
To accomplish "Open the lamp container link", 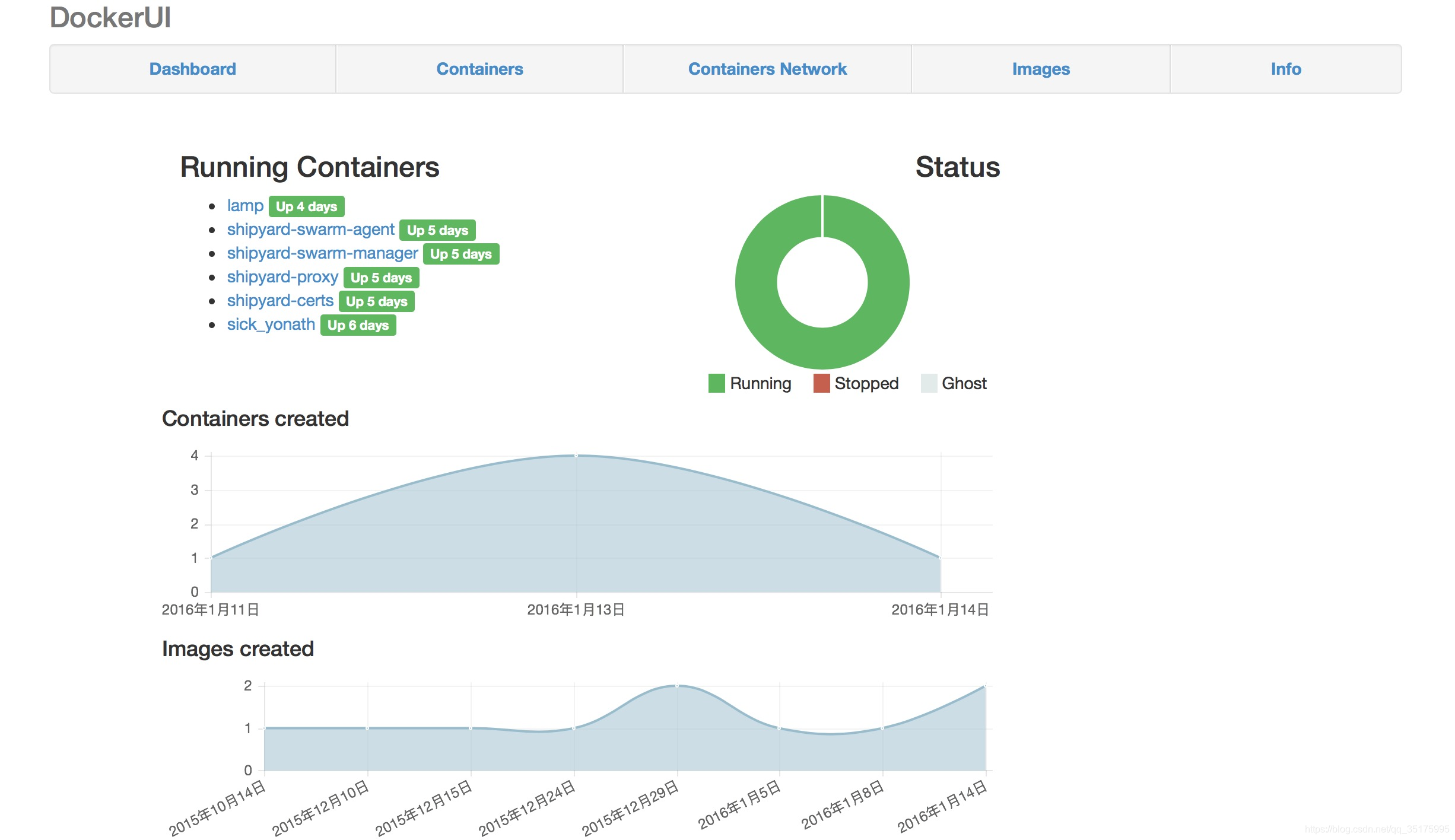I will coord(245,206).
